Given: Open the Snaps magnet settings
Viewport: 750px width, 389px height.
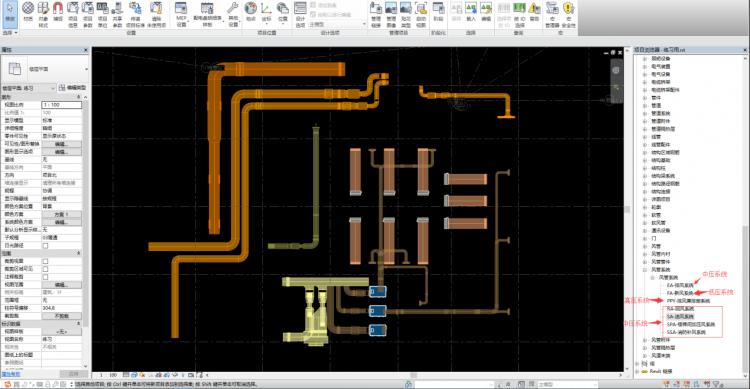Looking at the screenshot, I should pos(58,12).
